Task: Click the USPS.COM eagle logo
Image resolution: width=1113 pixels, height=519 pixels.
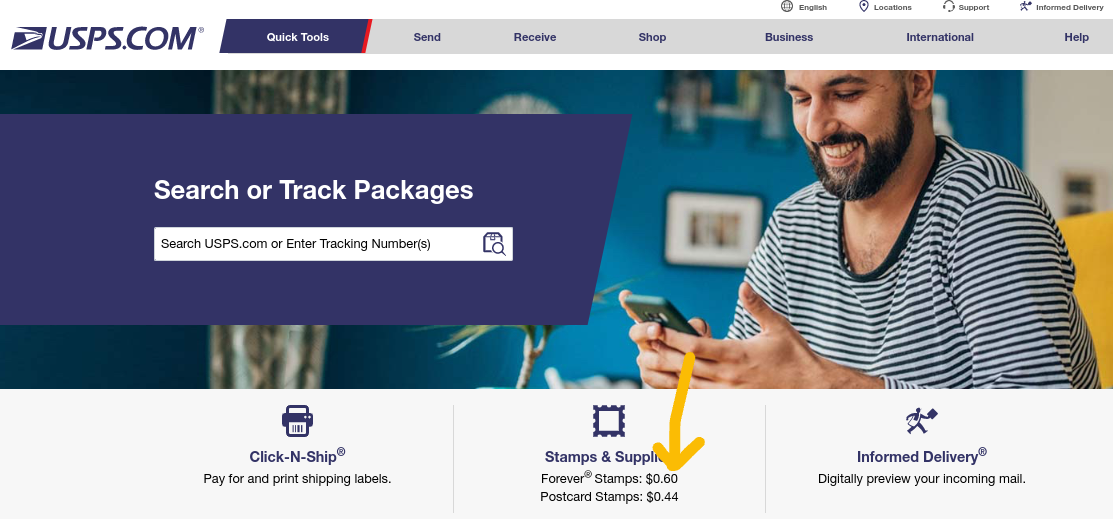Action: coord(107,38)
